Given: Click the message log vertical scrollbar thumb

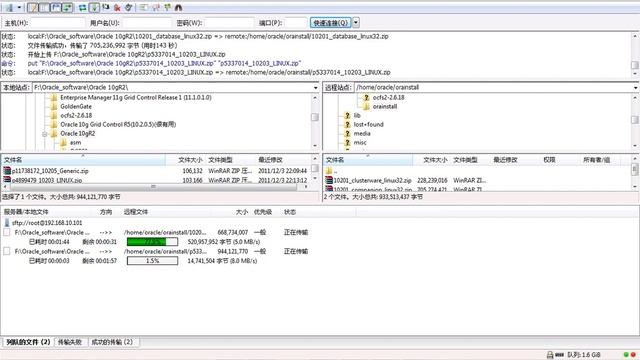Looking at the screenshot, I should pyautogui.click(x=635, y=65).
